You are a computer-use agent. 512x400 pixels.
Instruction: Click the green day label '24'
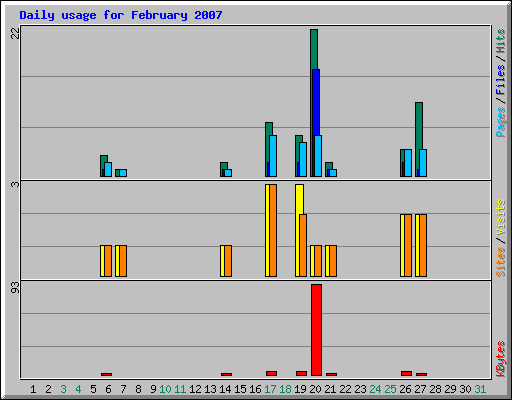[x=375, y=389]
